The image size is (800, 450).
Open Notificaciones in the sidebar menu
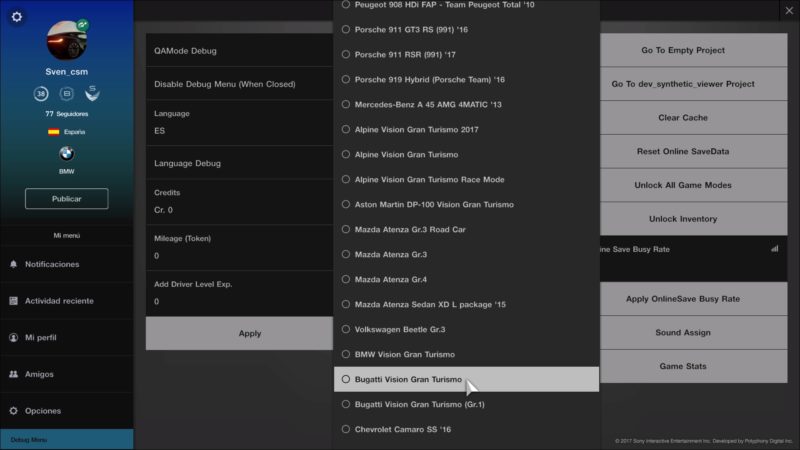coord(67,264)
